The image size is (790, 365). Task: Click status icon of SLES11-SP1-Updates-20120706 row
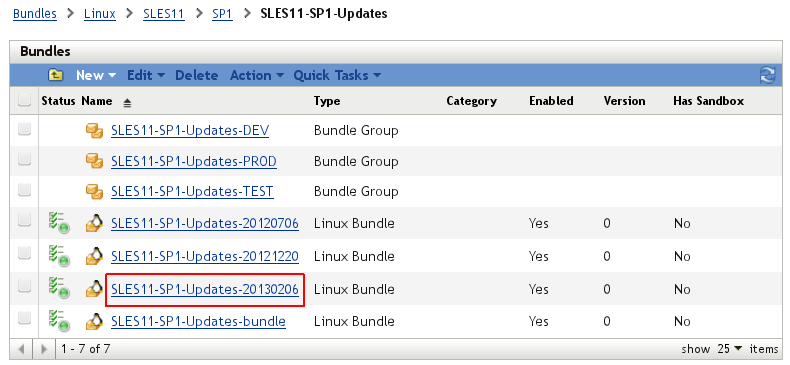tap(59, 223)
